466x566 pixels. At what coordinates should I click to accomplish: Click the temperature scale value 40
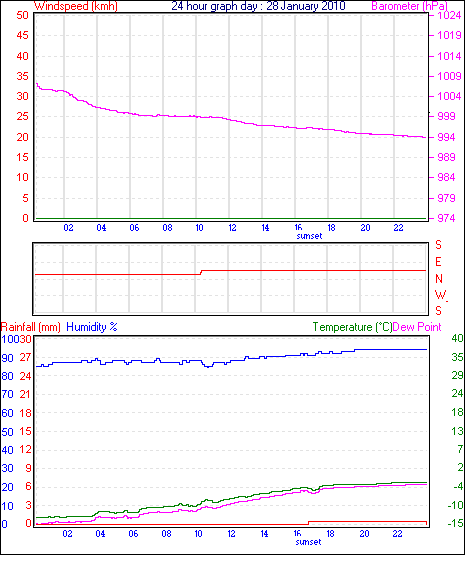click(x=457, y=338)
